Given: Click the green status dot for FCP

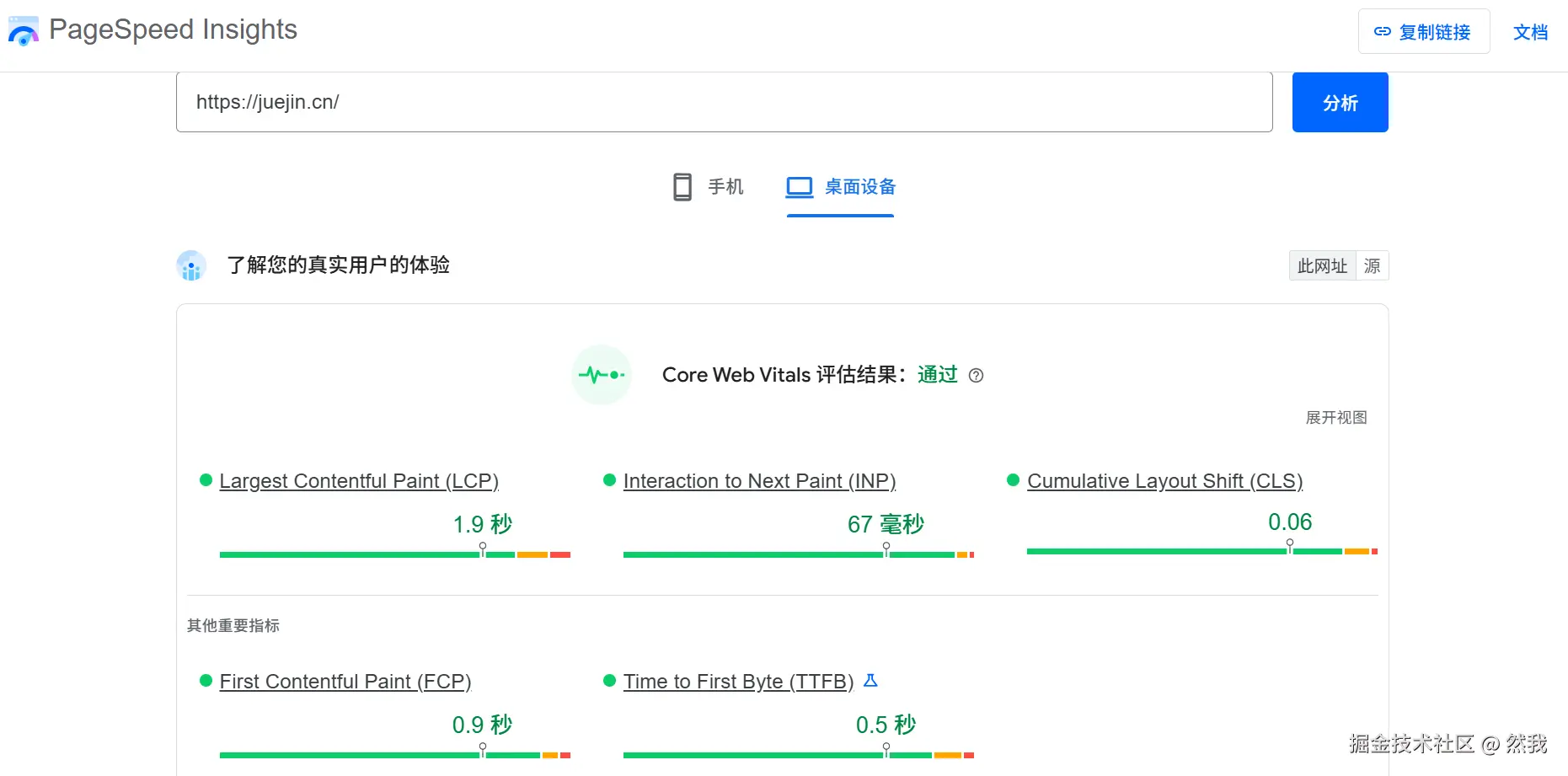Looking at the screenshot, I should coord(206,681).
